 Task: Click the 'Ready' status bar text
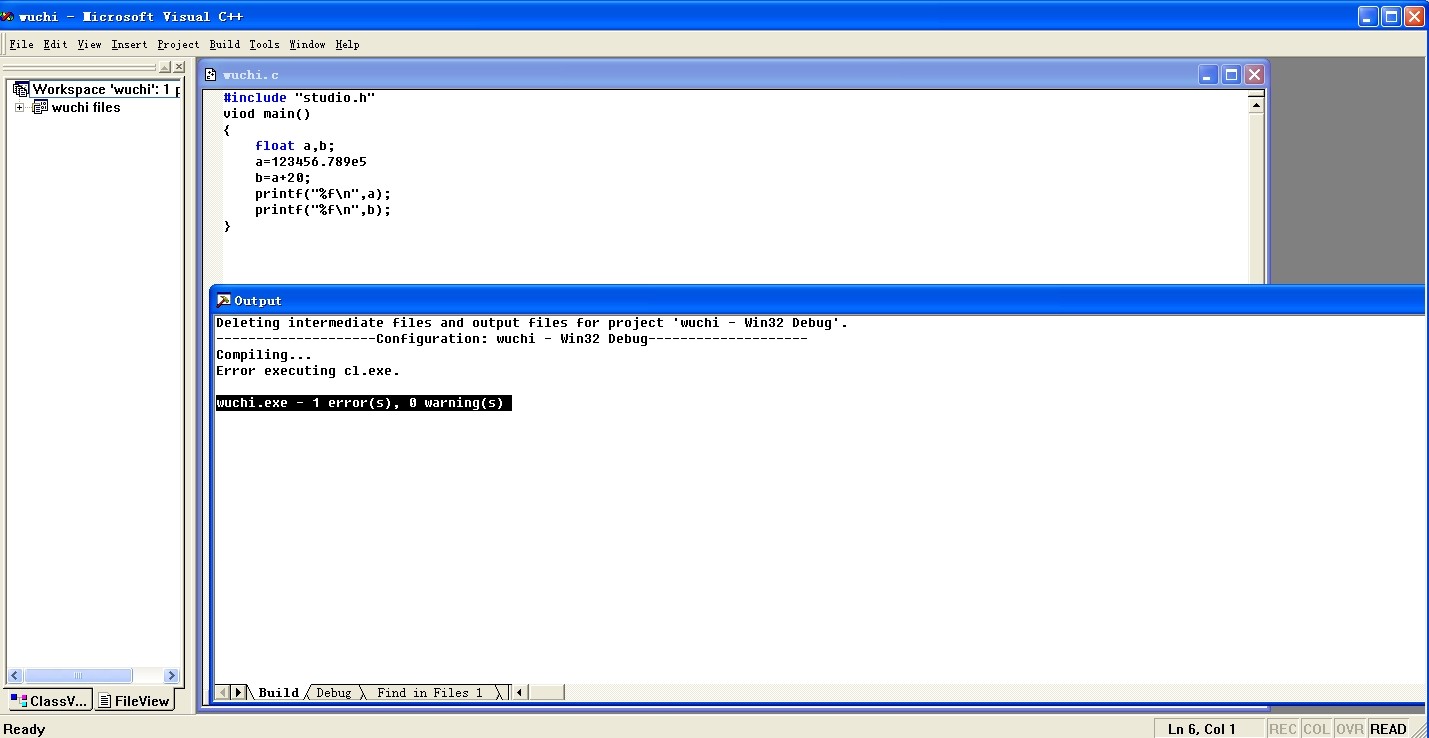[25, 729]
